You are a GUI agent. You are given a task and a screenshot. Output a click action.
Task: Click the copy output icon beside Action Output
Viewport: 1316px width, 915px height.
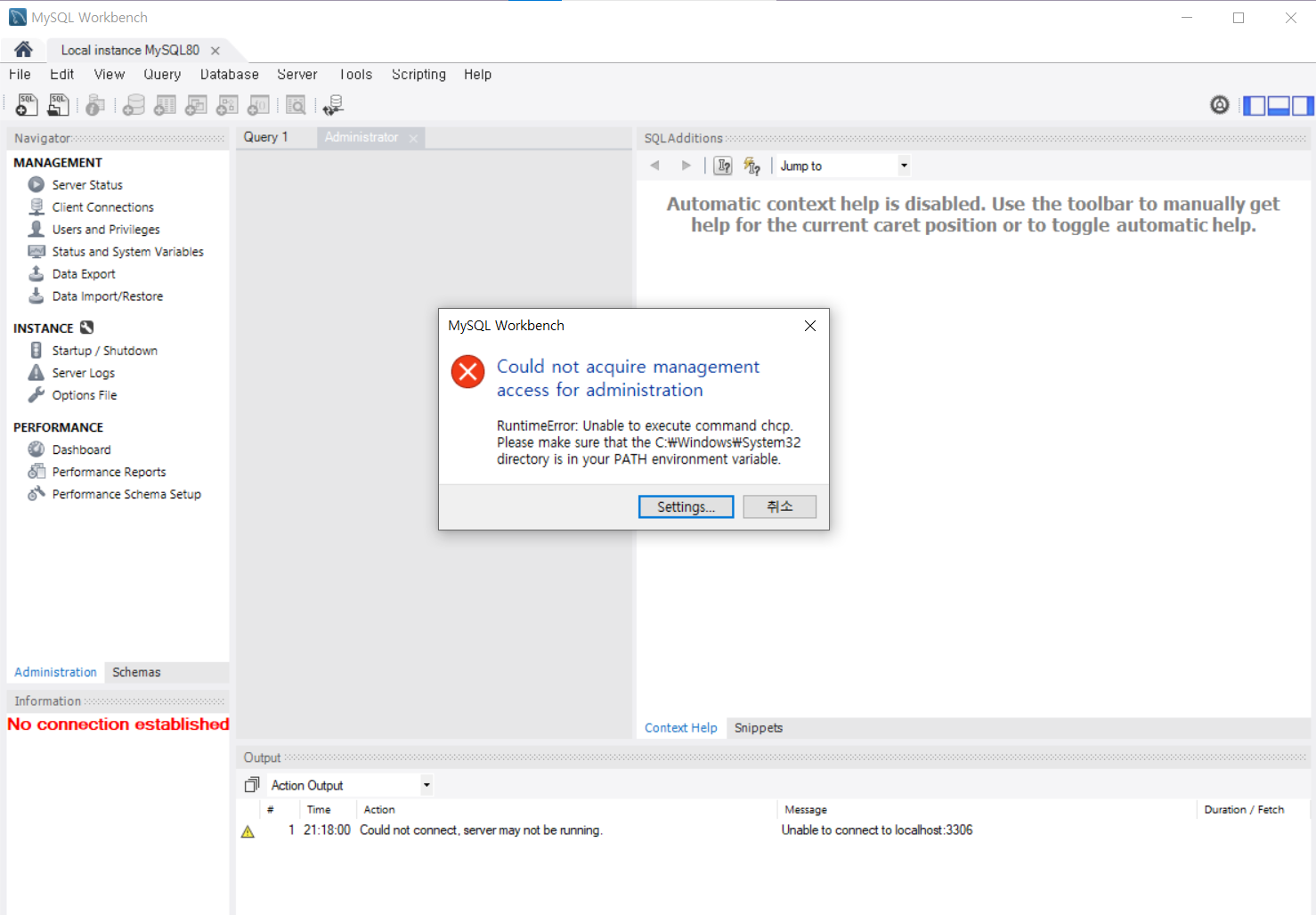252,785
